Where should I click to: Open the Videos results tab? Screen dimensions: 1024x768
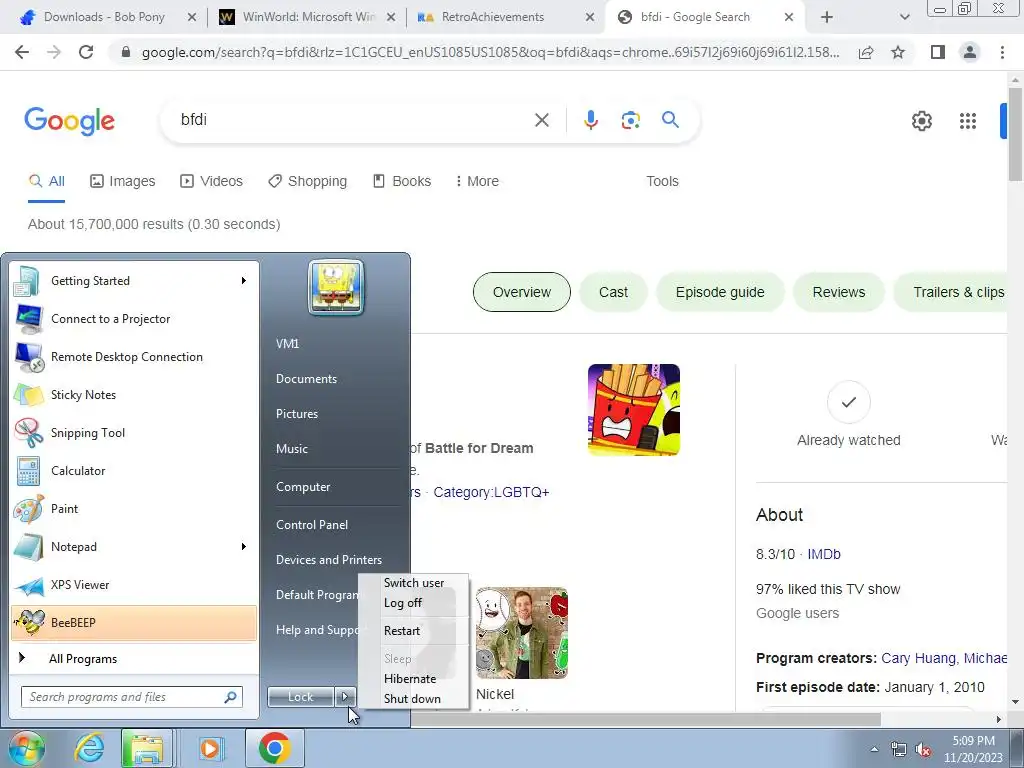coord(211,181)
